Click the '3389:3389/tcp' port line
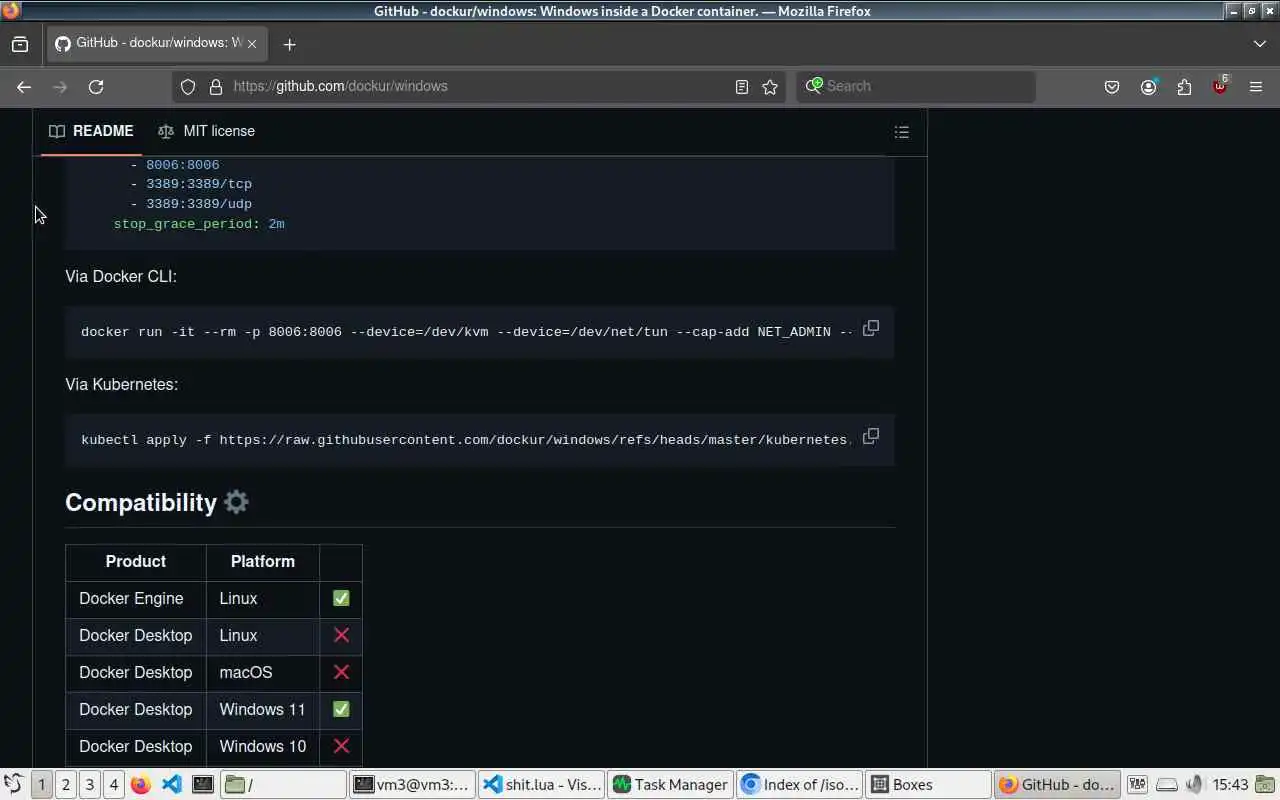The image size is (1280, 800). tap(199, 184)
